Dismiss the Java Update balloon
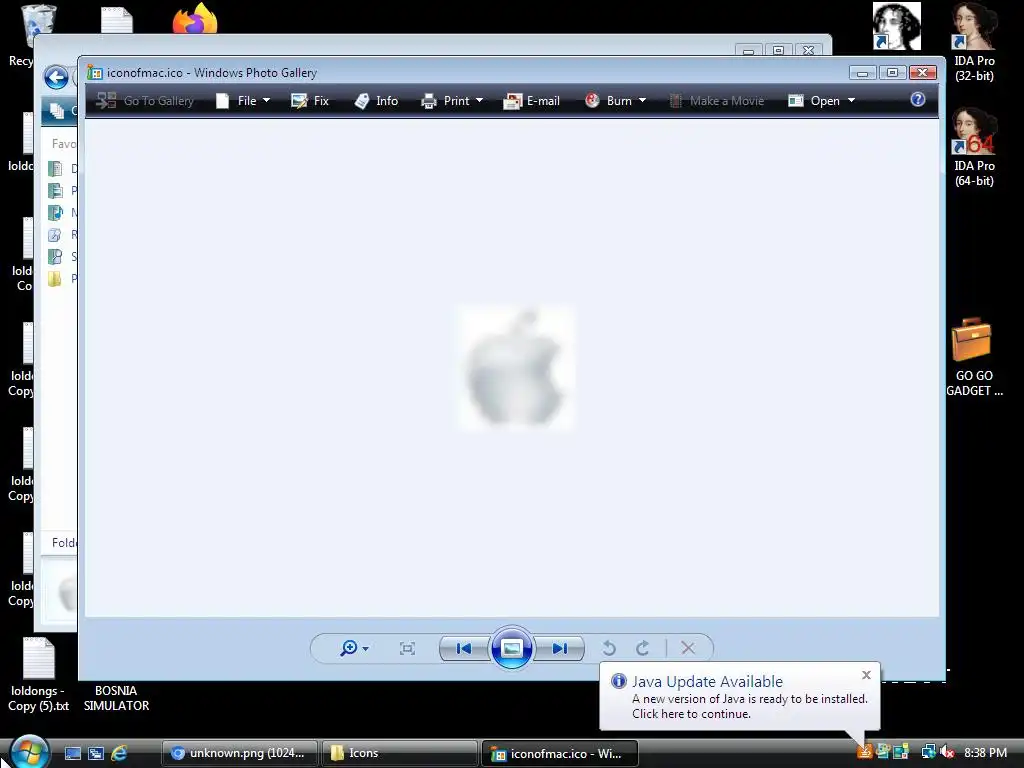Screen dimensions: 1024x768 pyautogui.click(x=866, y=675)
